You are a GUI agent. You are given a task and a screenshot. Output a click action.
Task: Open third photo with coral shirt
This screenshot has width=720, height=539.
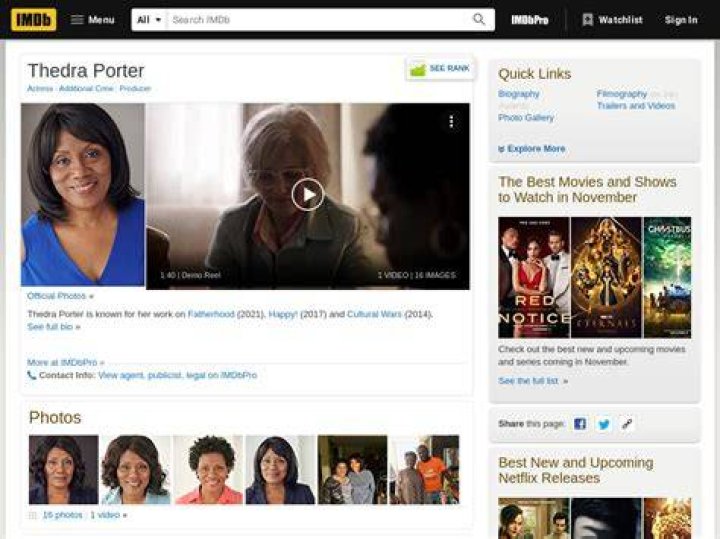click(x=208, y=469)
